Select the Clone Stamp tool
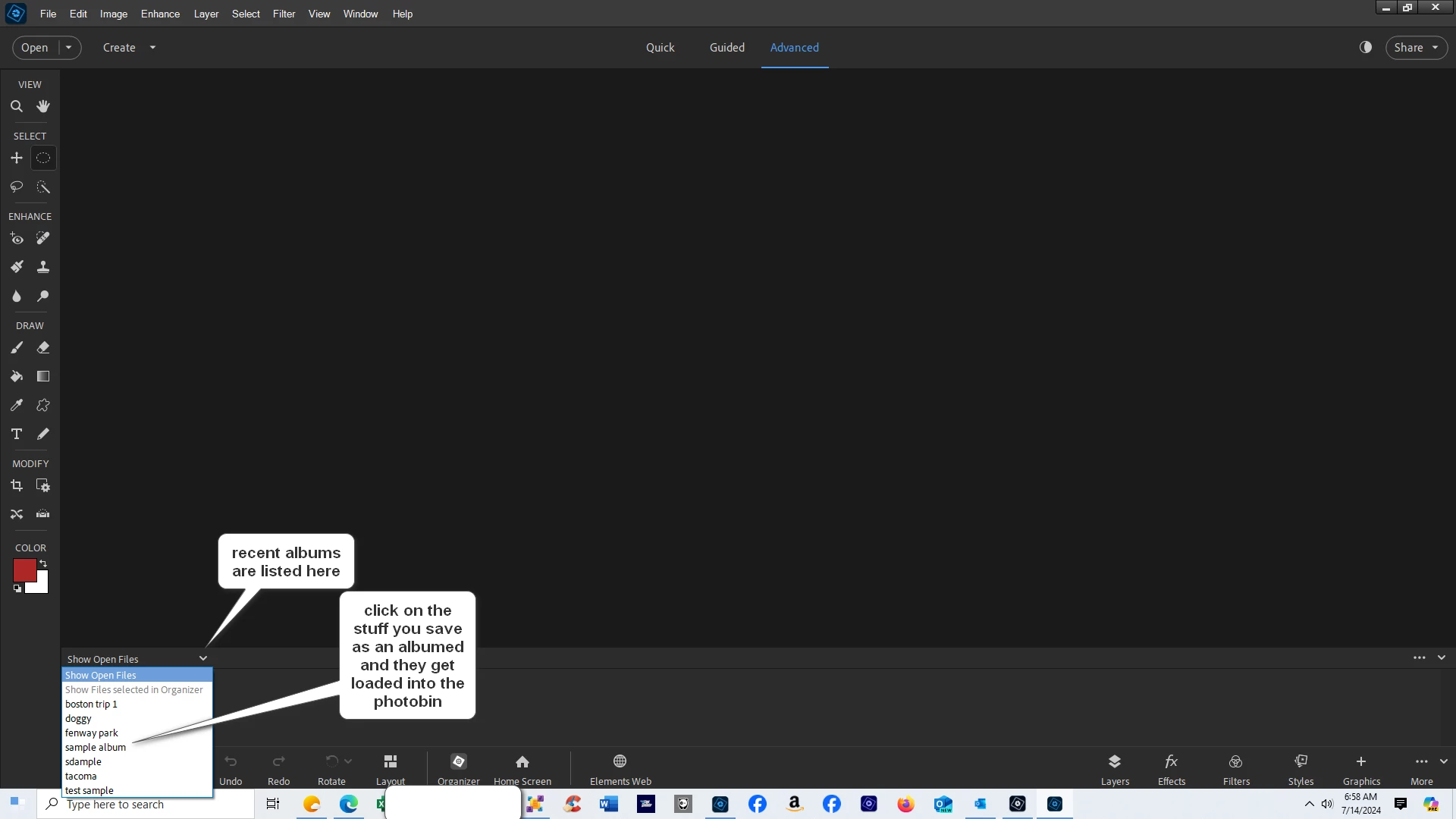Viewport: 1456px width, 819px height. click(43, 267)
